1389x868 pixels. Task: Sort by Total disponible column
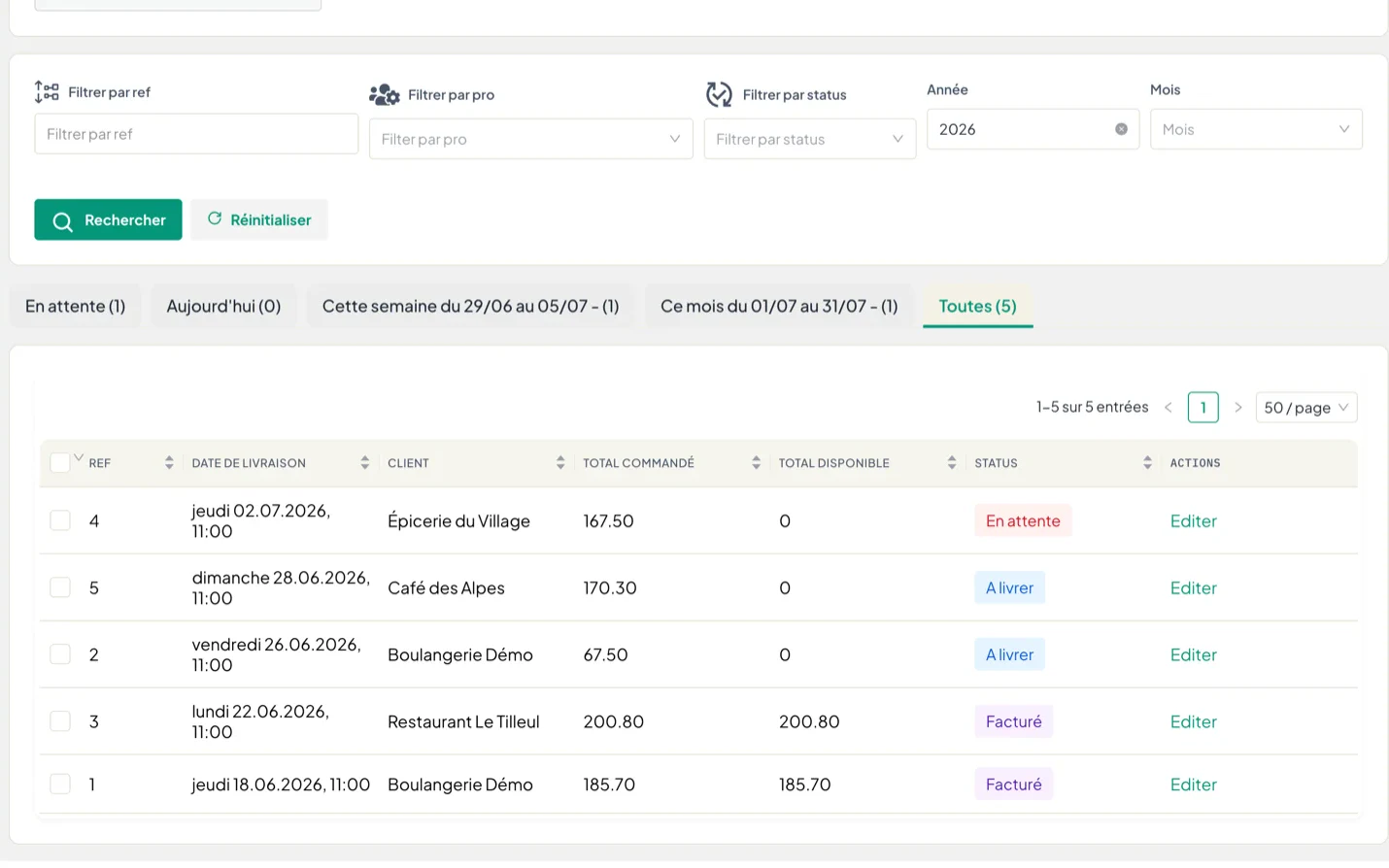click(x=952, y=463)
